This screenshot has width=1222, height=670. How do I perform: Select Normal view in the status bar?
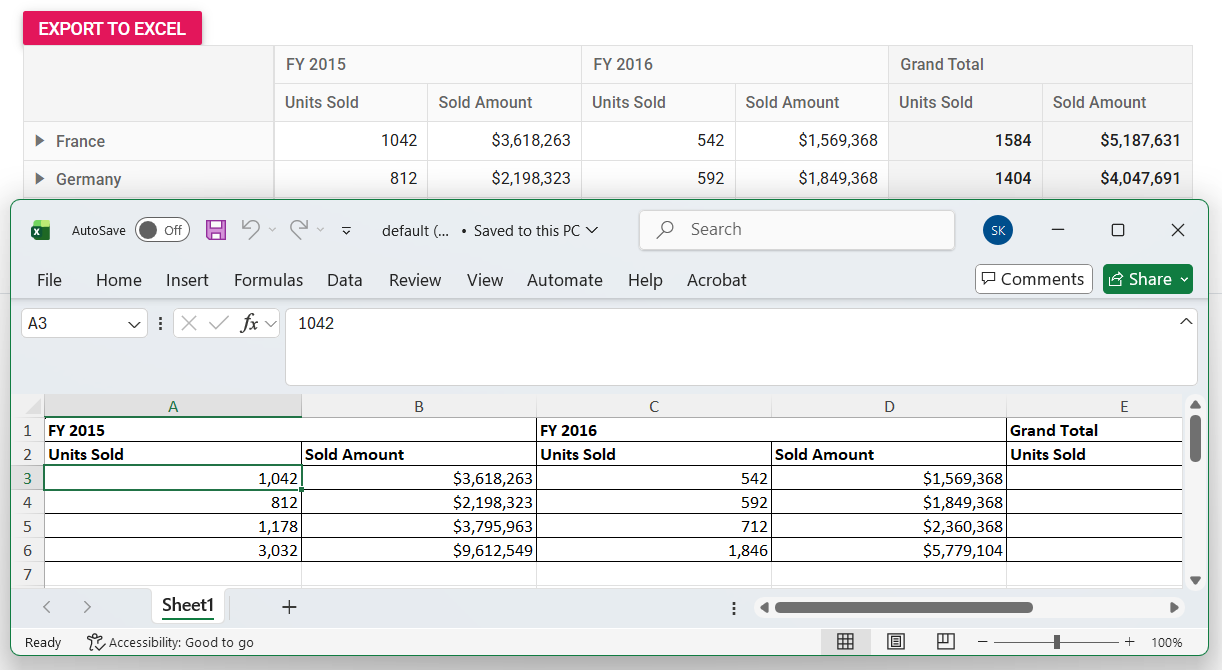846,641
